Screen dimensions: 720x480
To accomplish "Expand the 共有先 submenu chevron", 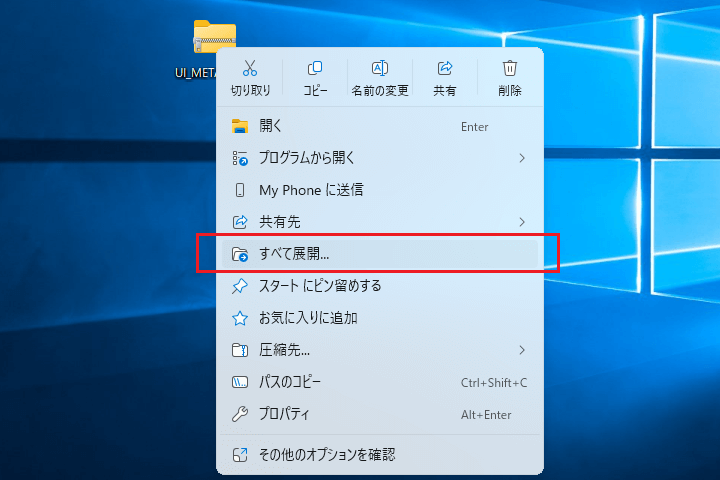I will coord(522,221).
